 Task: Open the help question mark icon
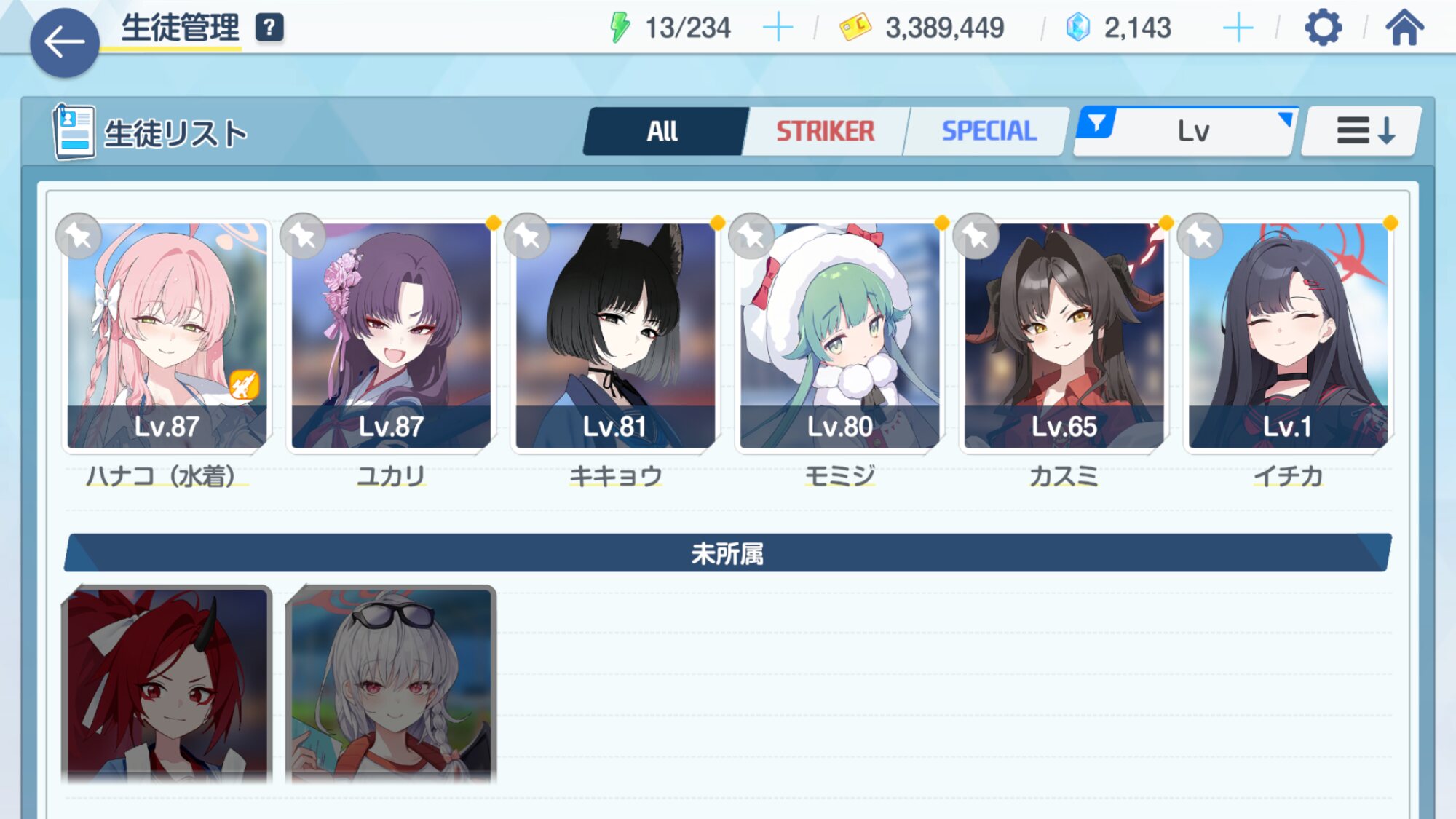click(269, 28)
